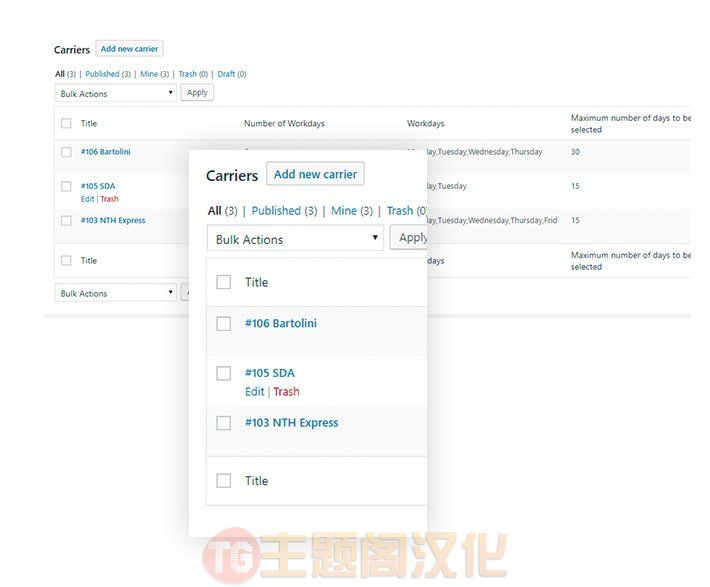Screen dimensions: 710x587
Task: Click the enlarged Edit link under #105 SDA
Action: click(x=254, y=391)
